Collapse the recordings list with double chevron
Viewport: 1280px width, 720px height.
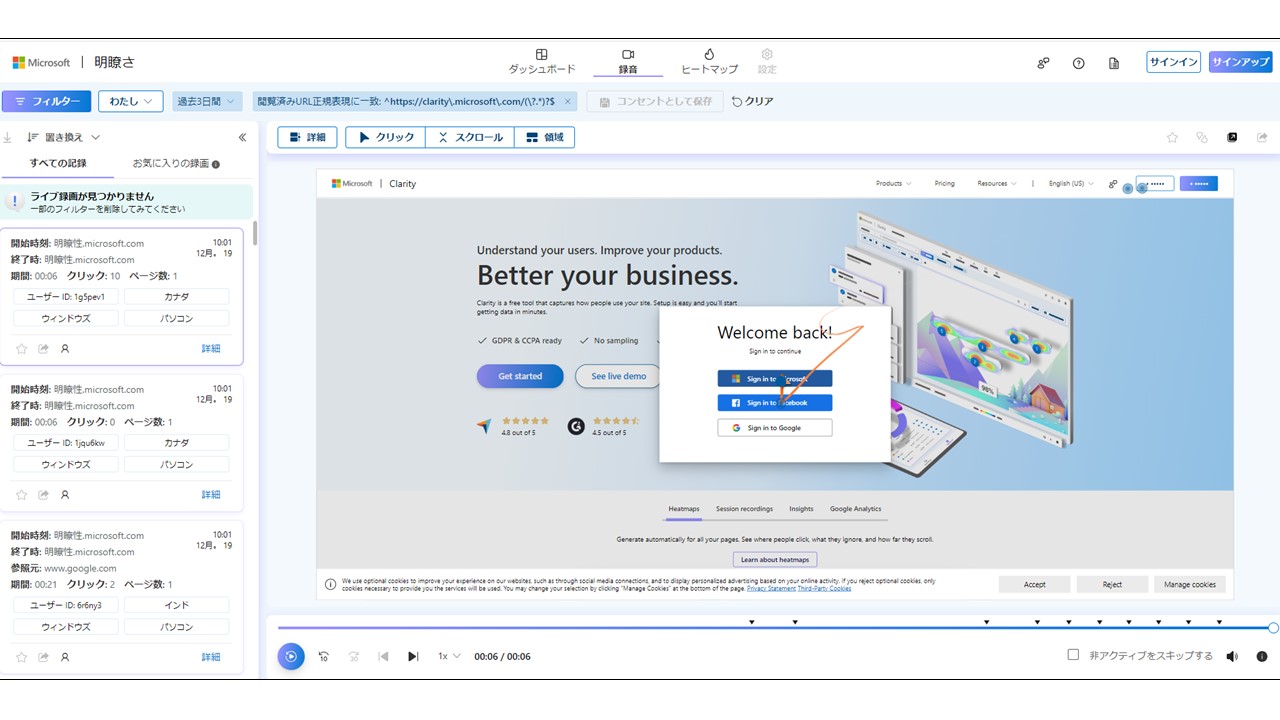242,137
